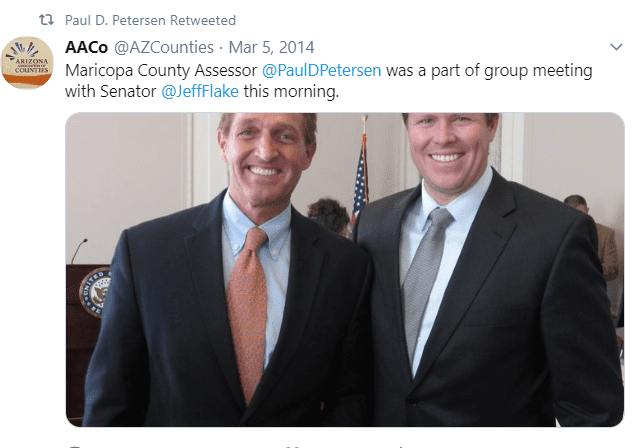Image resolution: width=640 pixels, height=448 pixels.
Task: Click the words this morning
Action: 291,91
